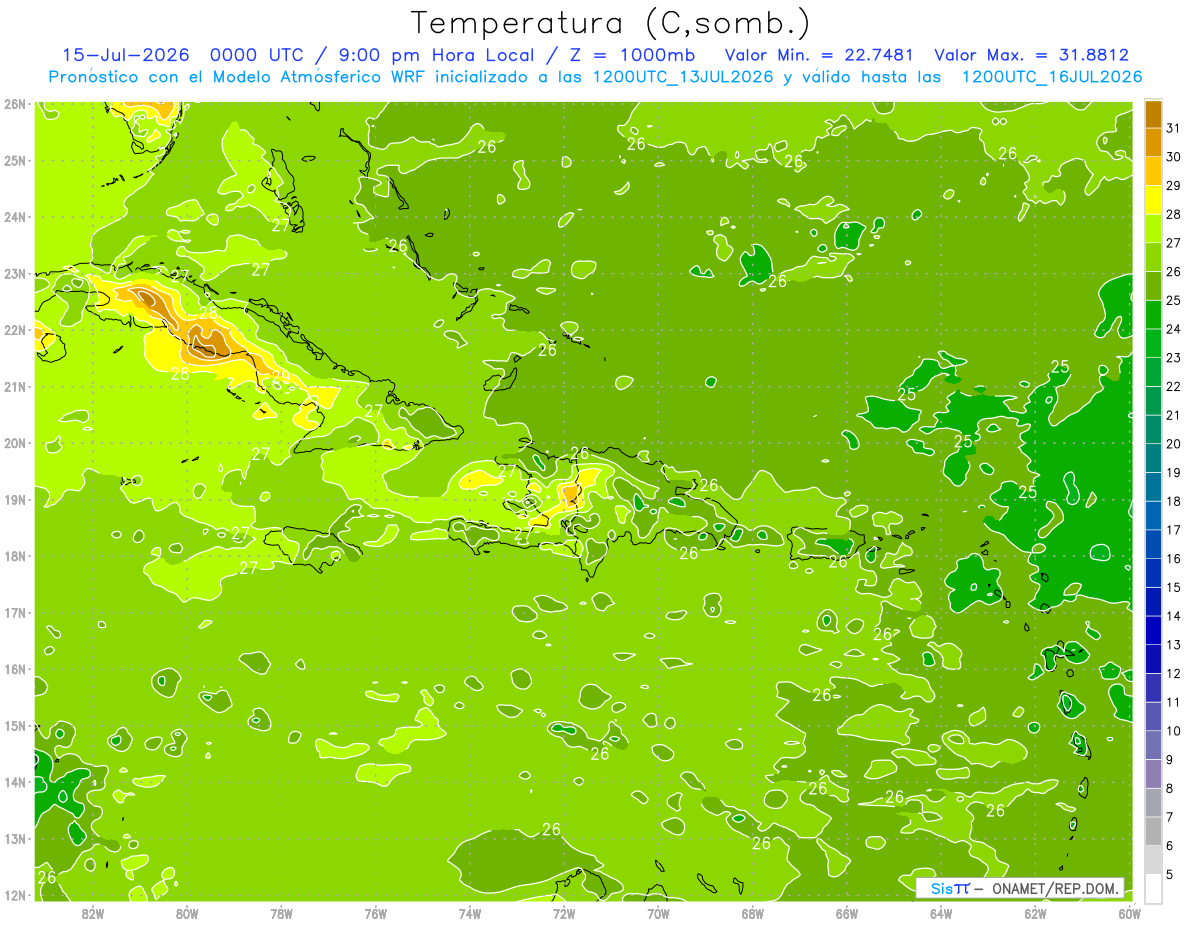Click the "14N" latitude axis label
The width and height of the screenshot is (1200, 927).
[x=15, y=781]
